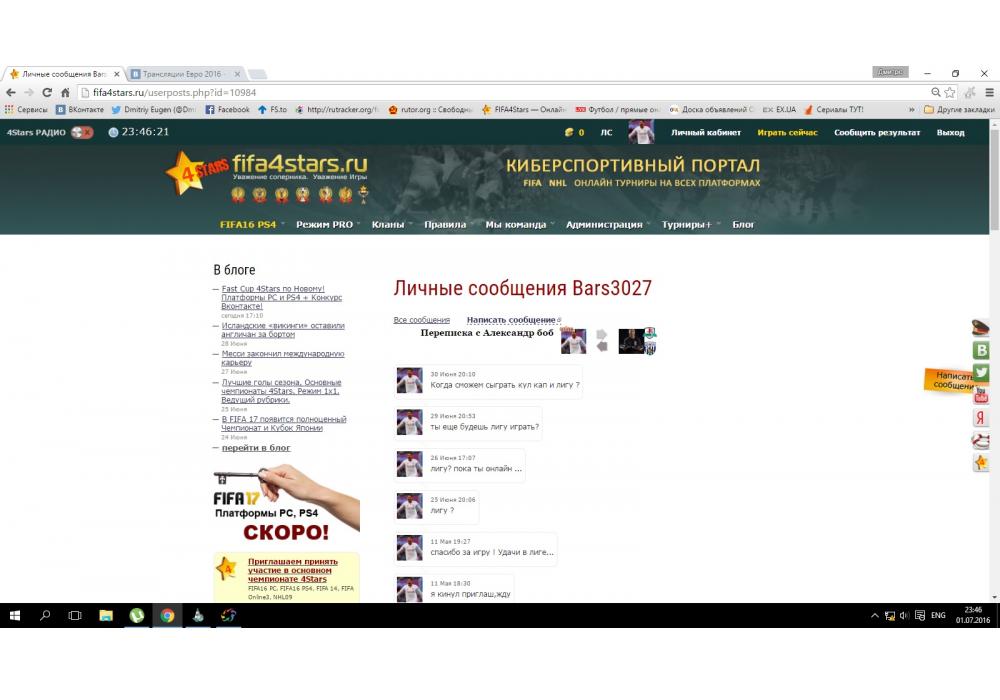Click the Twitter sidebar icon
This screenshot has width=1000, height=700.
[981, 372]
